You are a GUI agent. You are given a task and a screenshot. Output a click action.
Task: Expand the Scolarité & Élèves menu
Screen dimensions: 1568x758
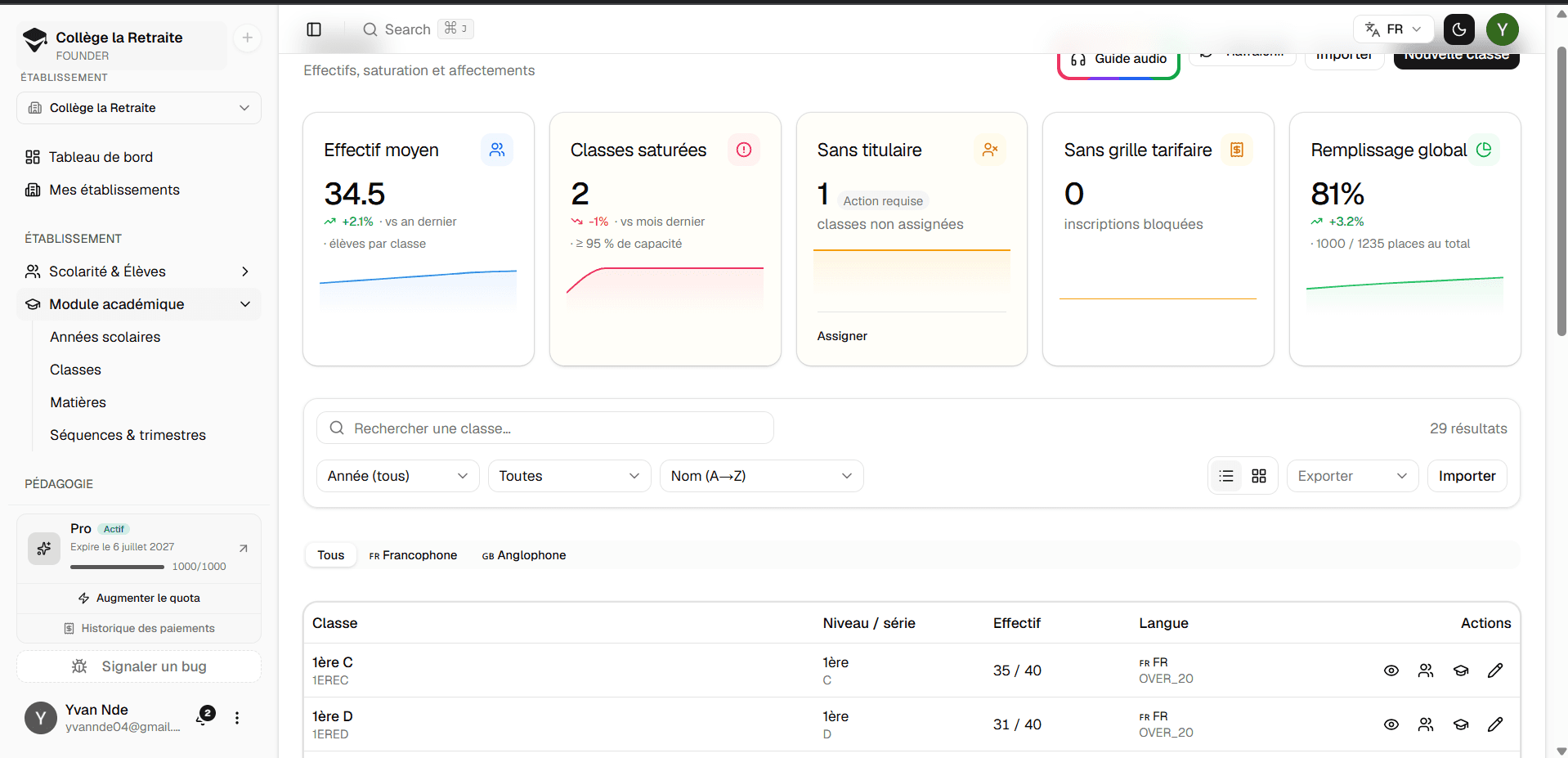(139, 271)
